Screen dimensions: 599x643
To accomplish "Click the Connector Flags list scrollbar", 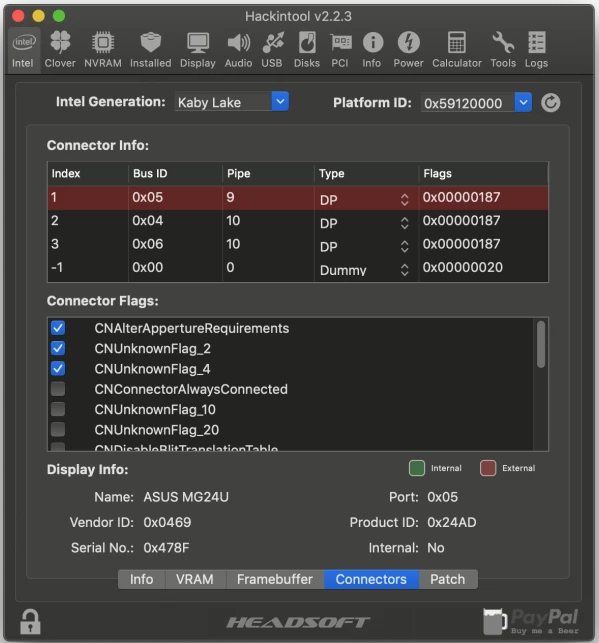I will 541,344.
